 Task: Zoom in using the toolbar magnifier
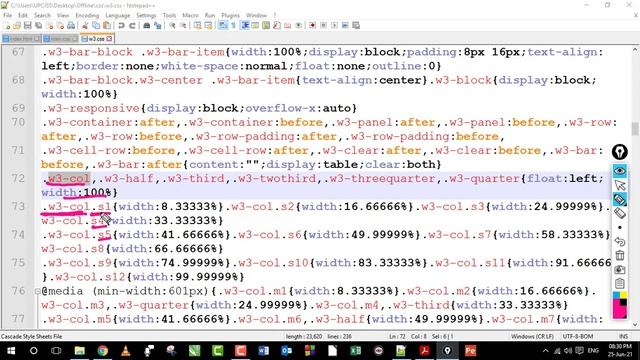pos(172,25)
